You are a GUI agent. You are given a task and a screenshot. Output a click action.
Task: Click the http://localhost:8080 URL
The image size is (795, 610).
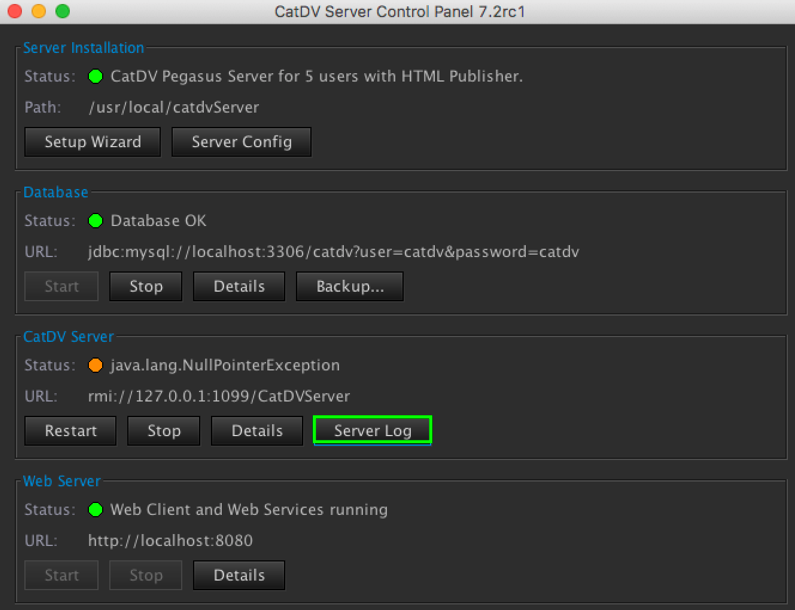tap(170, 541)
